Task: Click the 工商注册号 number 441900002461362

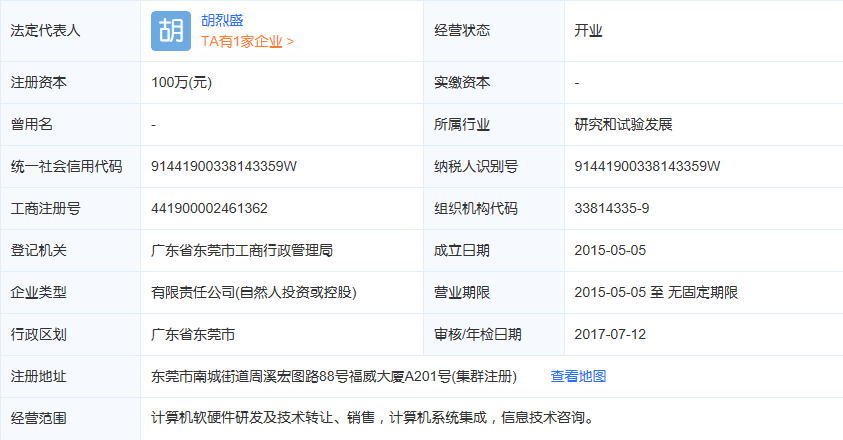Action: (x=209, y=208)
